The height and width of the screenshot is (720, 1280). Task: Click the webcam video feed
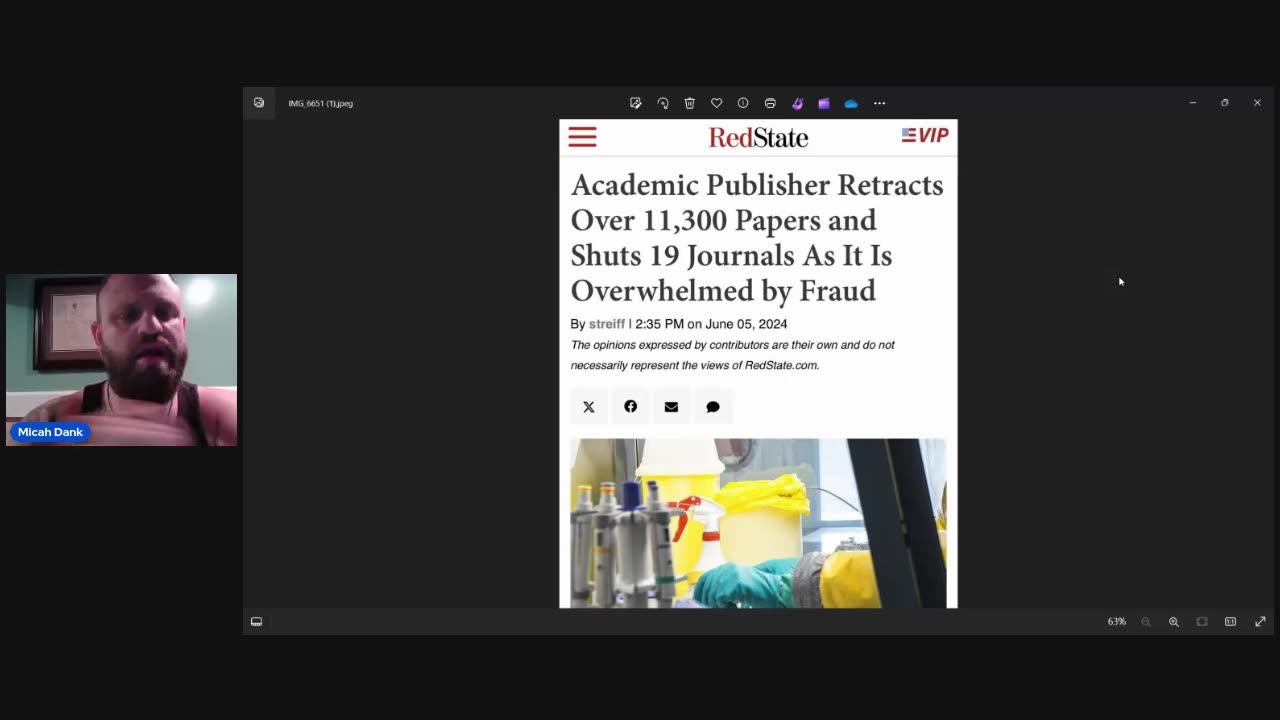122,360
